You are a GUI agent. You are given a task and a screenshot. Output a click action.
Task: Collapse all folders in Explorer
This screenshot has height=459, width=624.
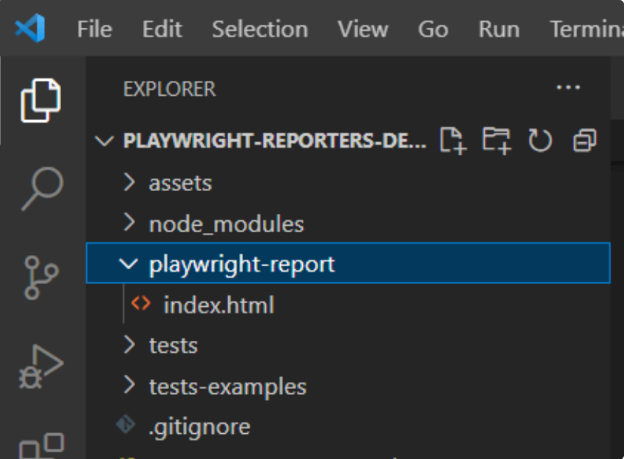tap(585, 141)
